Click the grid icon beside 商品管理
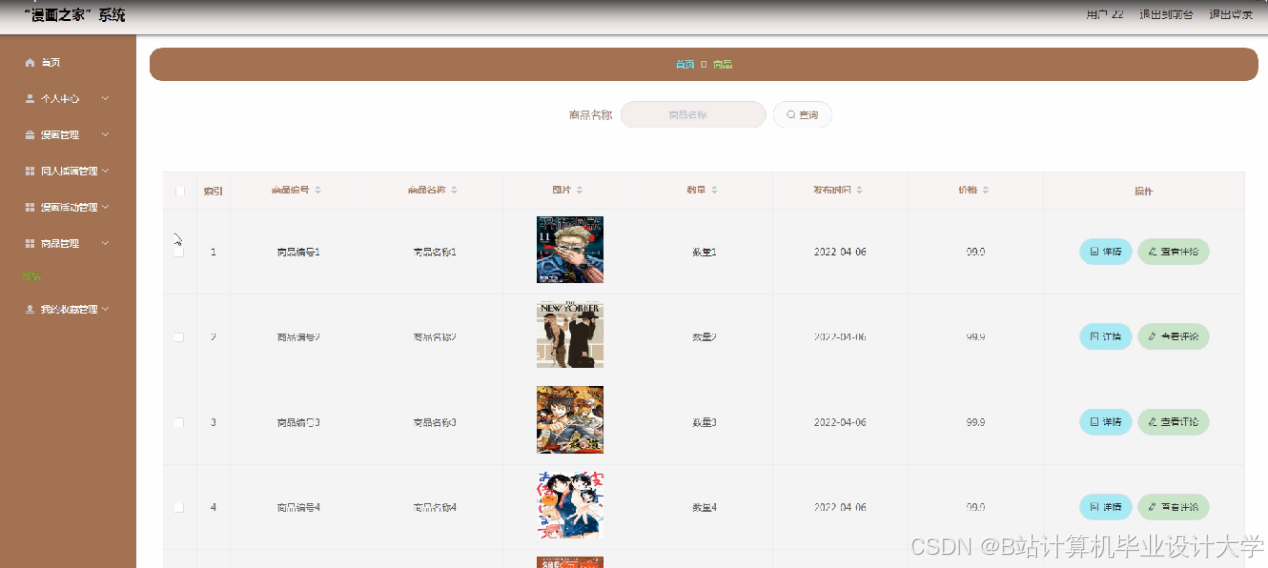The height and width of the screenshot is (568, 1268). pyautogui.click(x=30, y=243)
